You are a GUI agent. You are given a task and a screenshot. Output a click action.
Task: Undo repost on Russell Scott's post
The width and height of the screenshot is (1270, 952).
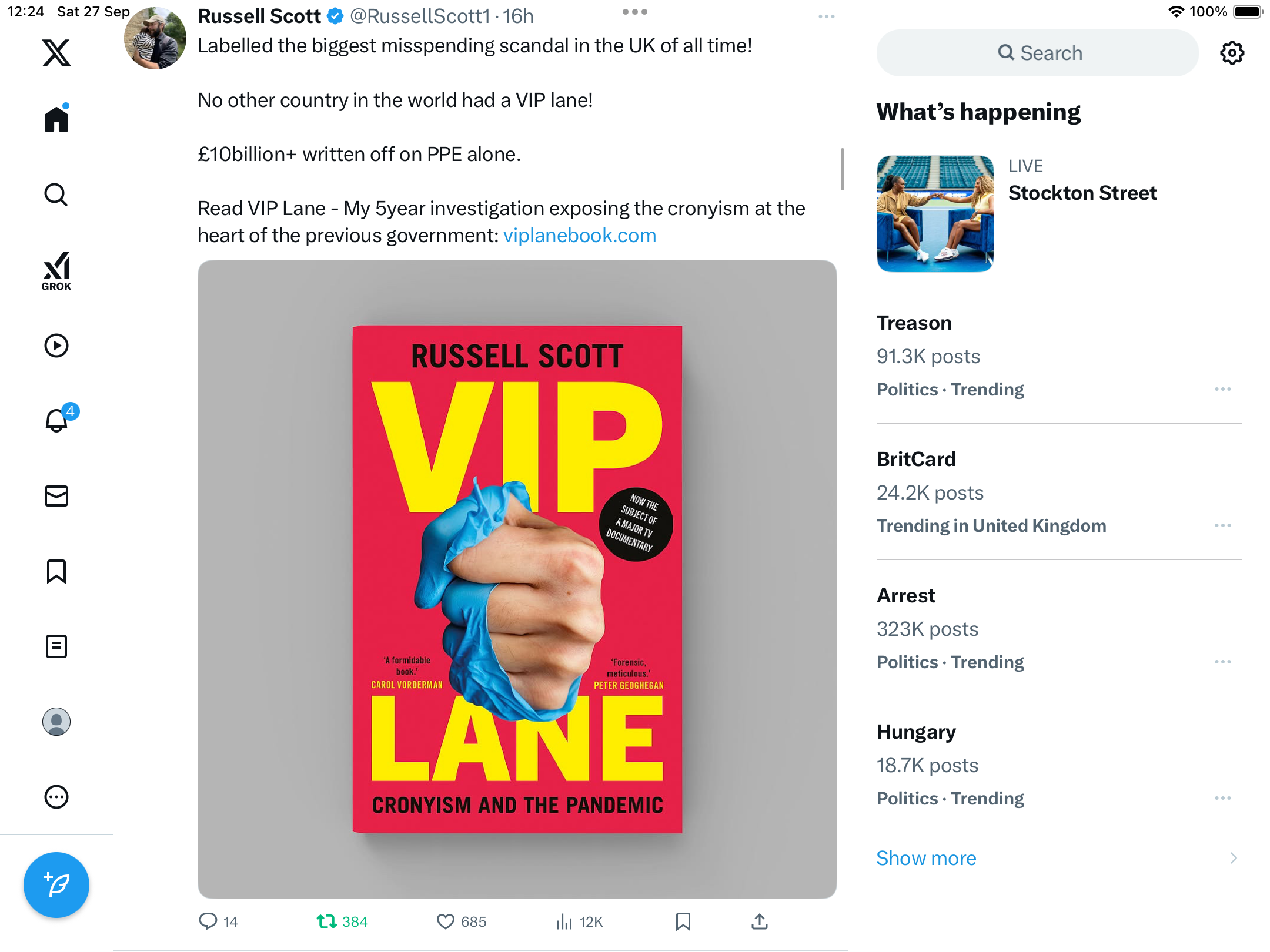point(327,921)
